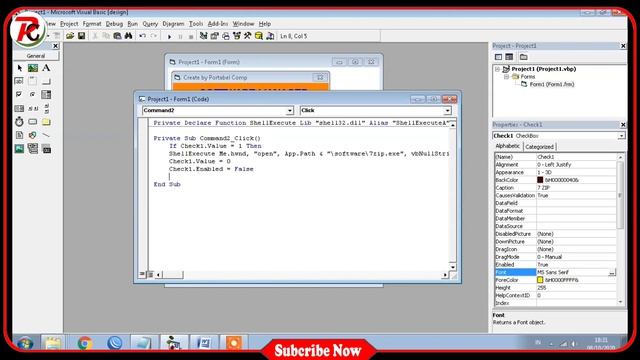The image size is (640, 360).
Task: Select the Frame control tool
Action: tap(33, 81)
